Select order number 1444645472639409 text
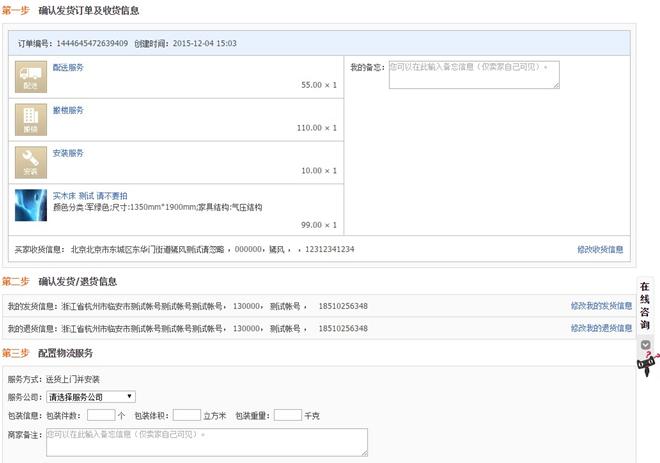Viewport: 660px width, 463px height. point(92,43)
